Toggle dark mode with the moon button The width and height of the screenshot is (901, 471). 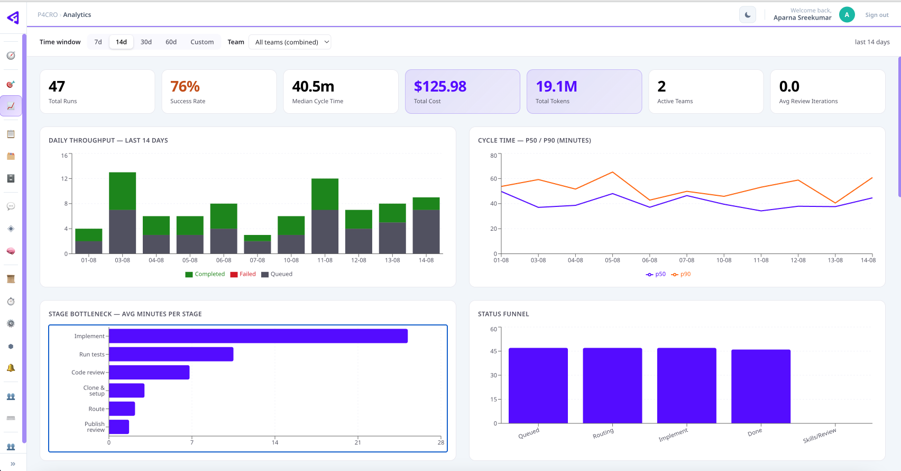[x=747, y=15]
